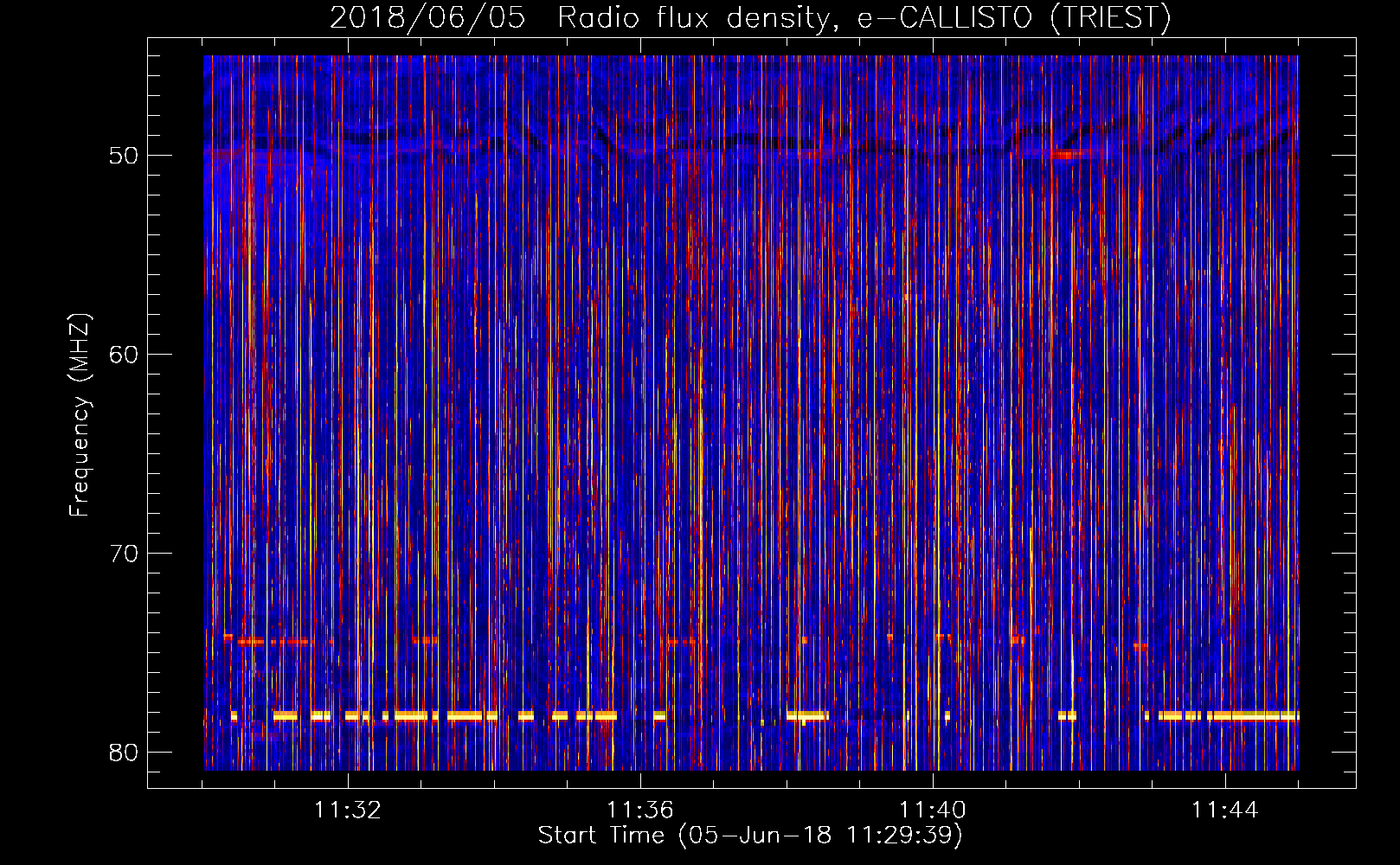The image size is (1400, 865).
Task: Click the 11:36 time tick label
Action: pos(640,811)
